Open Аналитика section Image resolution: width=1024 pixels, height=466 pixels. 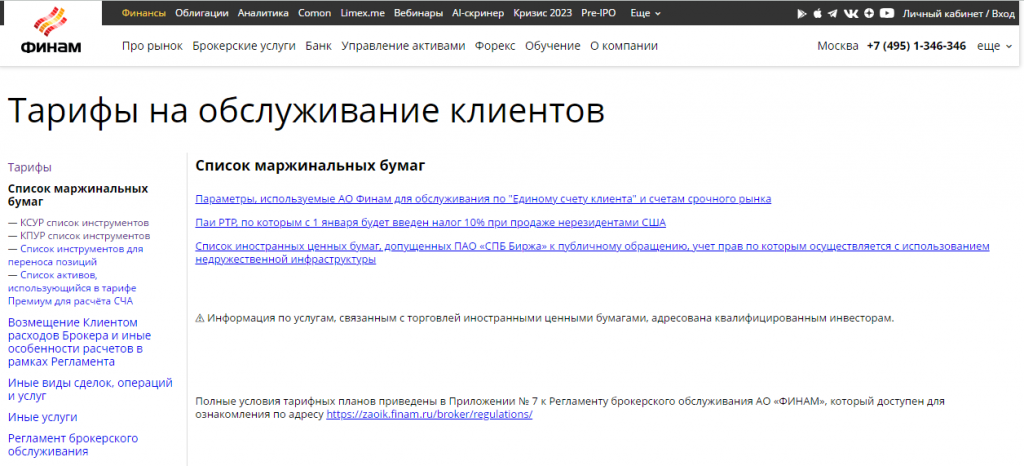[x=263, y=13]
